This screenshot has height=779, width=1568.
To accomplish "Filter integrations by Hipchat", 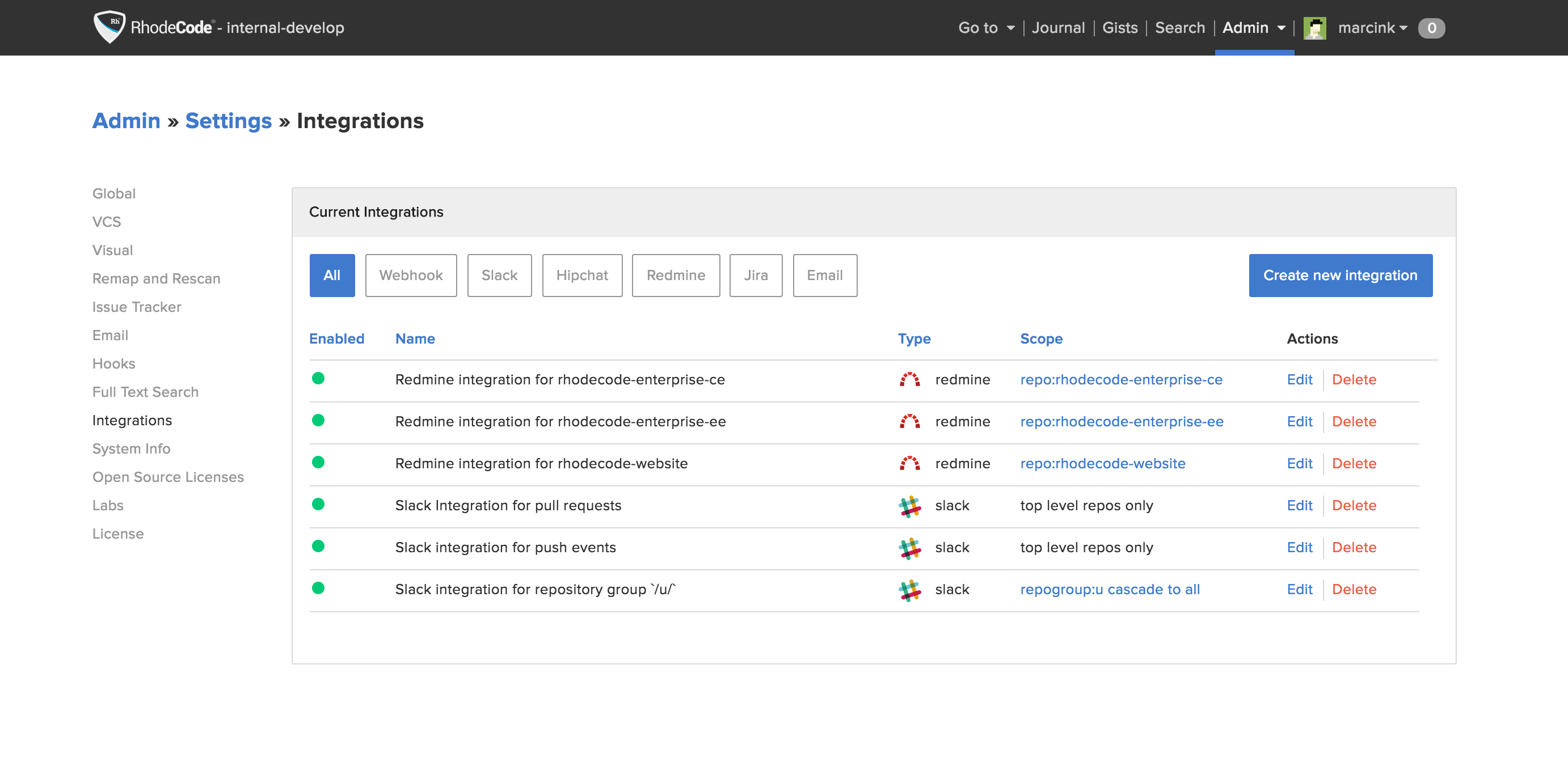I will (x=582, y=276).
